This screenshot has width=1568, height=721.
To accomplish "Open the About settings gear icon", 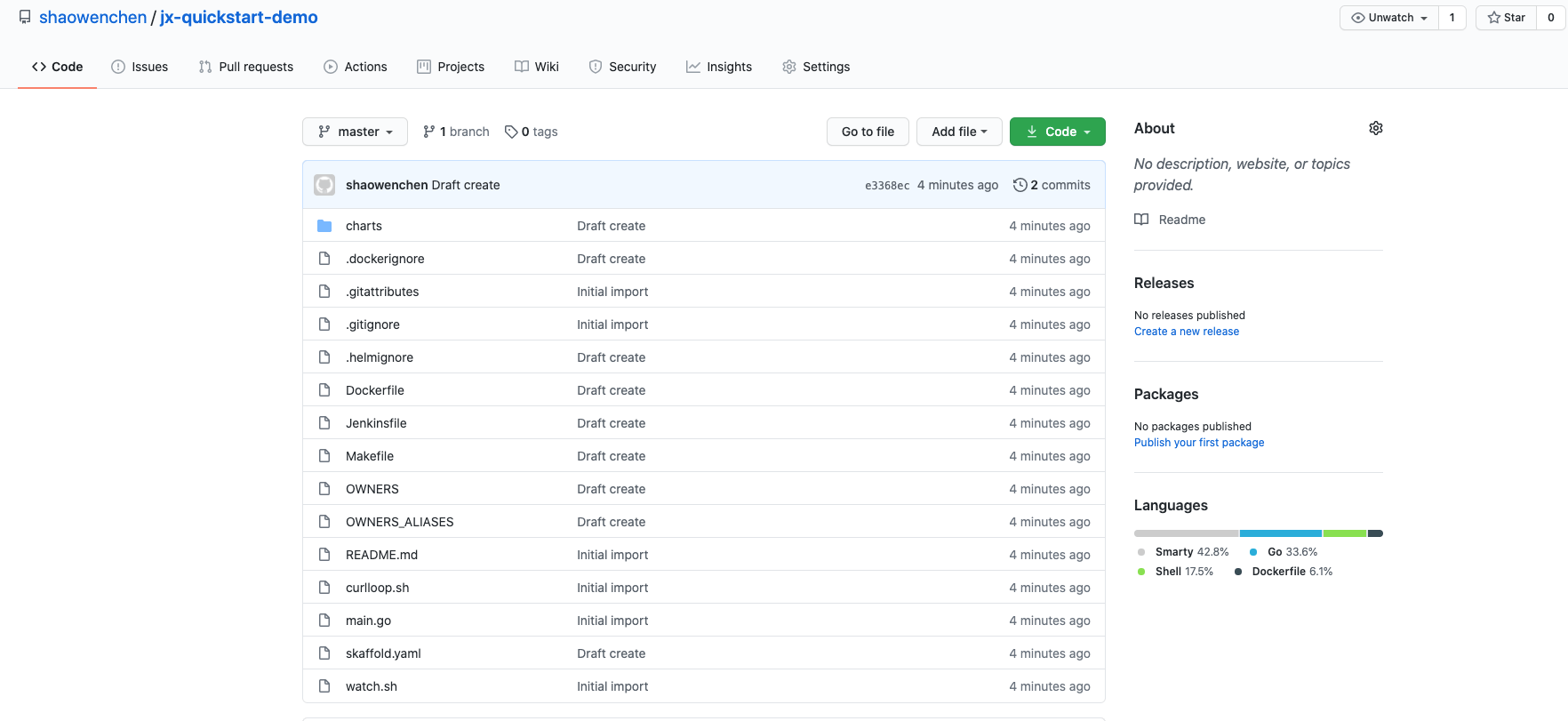I will 1375,128.
